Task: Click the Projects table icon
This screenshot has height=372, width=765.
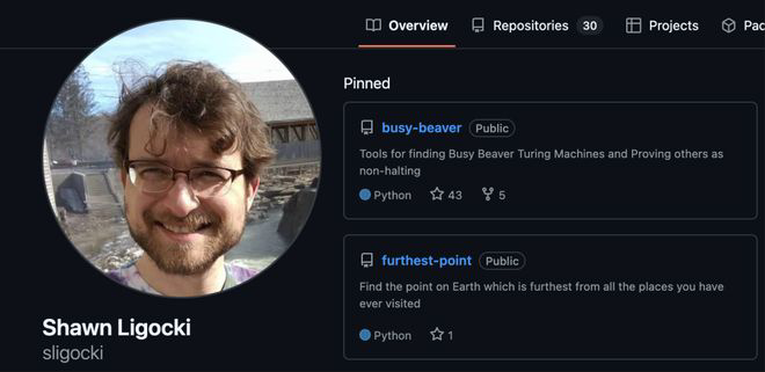Action: tap(633, 25)
